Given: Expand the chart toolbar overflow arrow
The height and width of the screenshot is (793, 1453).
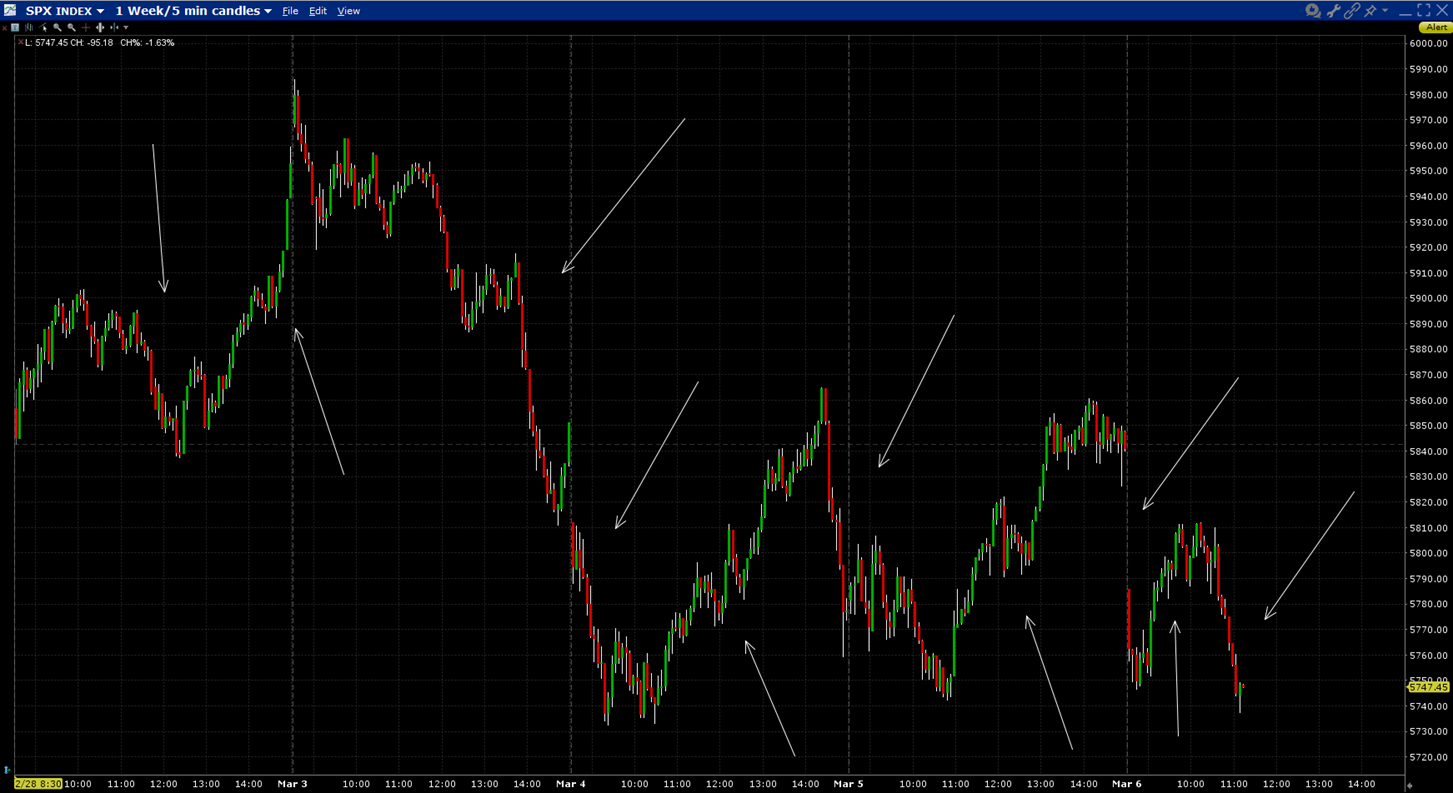Looking at the screenshot, I should (x=126, y=28).
